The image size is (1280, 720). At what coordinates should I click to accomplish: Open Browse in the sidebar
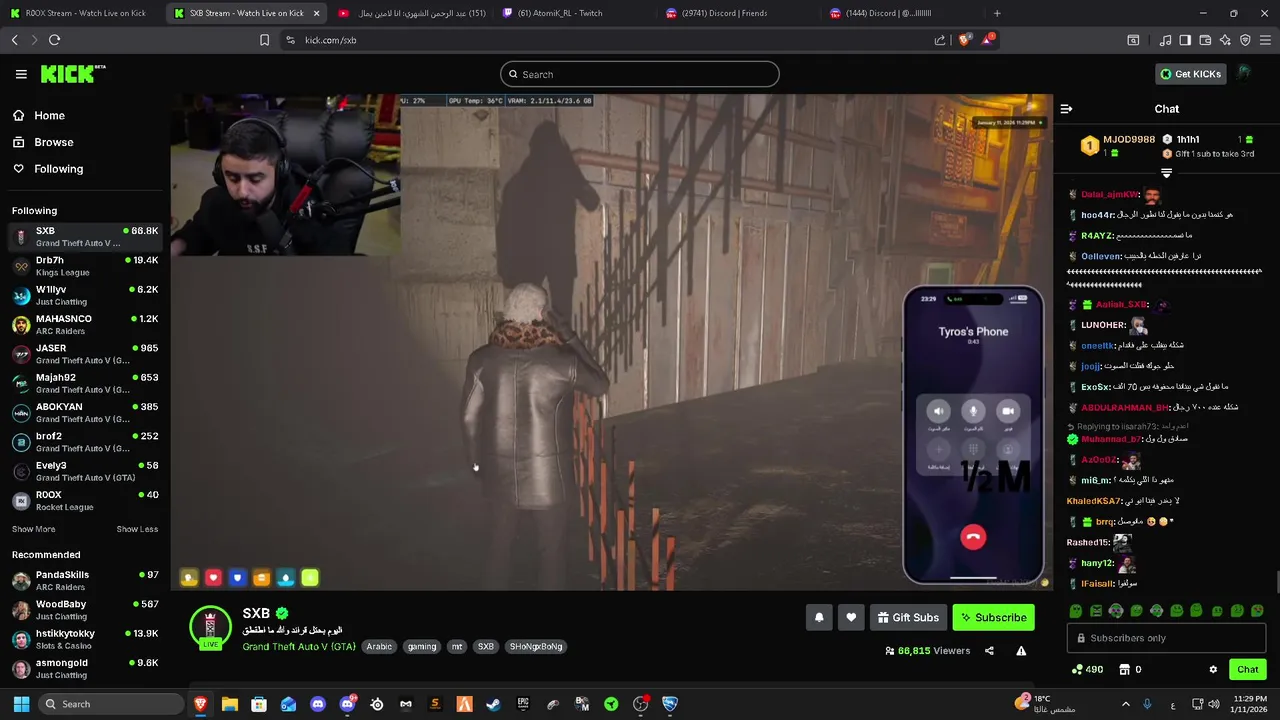tap(53, 142)
